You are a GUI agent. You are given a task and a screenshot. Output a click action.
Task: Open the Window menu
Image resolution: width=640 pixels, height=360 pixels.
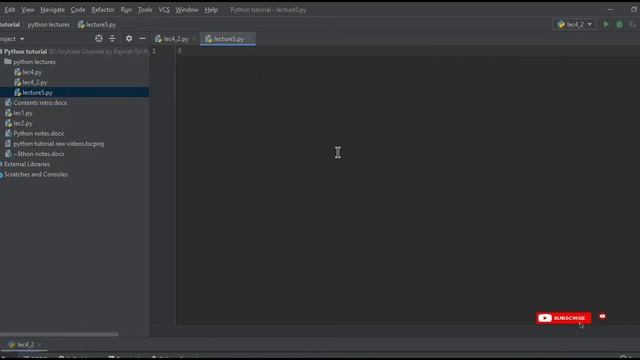click(187, 10)
